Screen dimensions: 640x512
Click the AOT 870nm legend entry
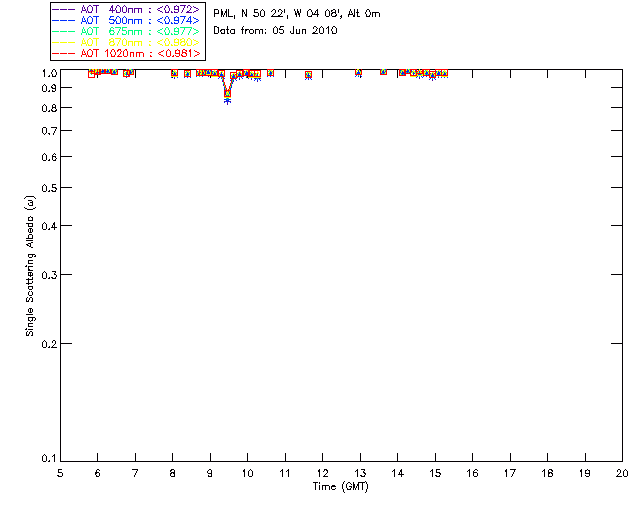pos(127,42)
